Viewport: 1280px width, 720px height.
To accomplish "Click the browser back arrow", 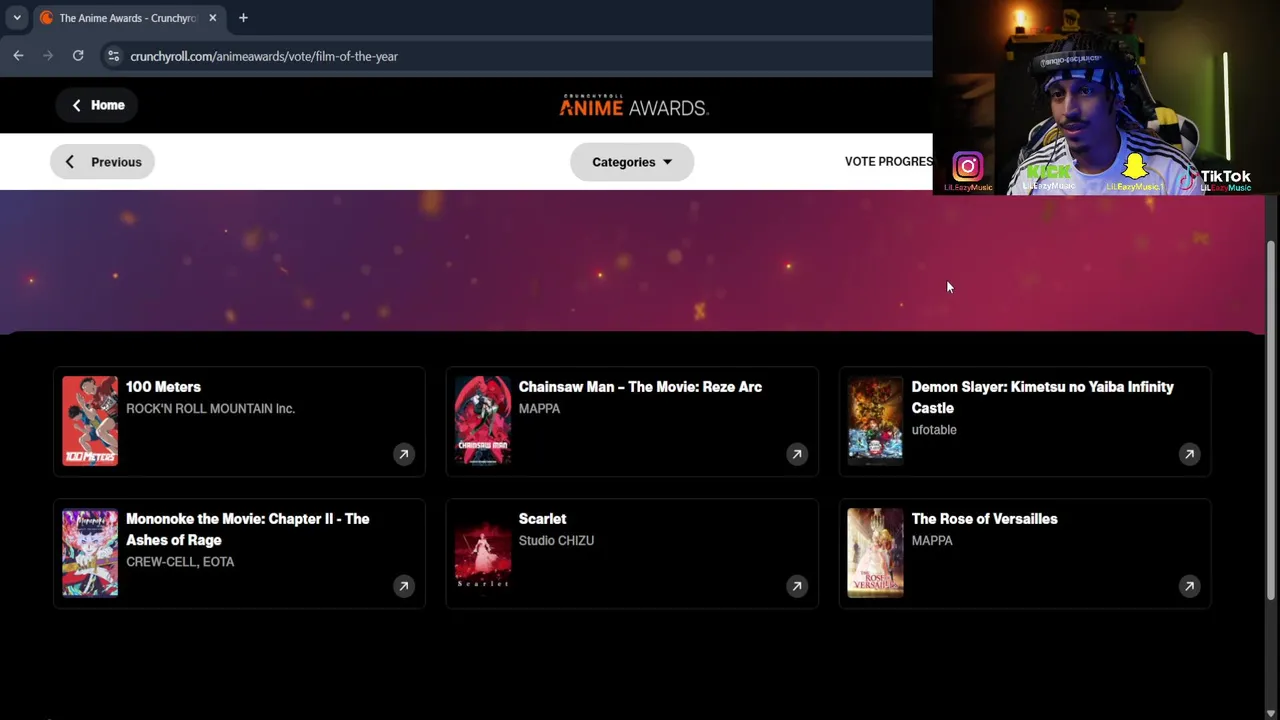I will [18, 56].
